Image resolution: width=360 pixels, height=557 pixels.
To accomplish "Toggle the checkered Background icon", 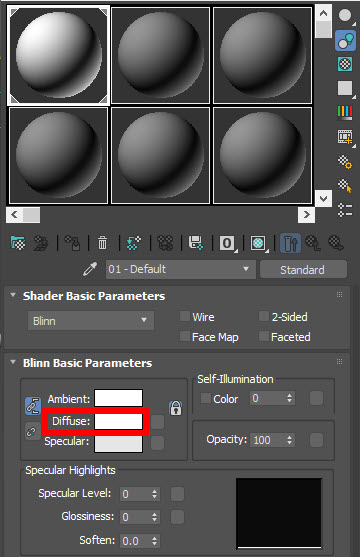I will 345,64.
